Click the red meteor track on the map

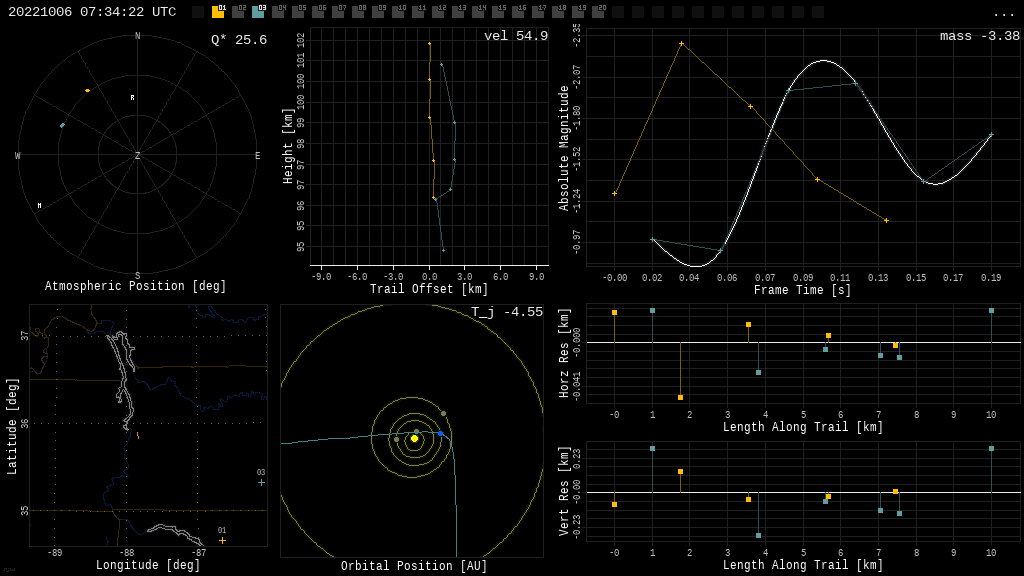click(138, 435)
